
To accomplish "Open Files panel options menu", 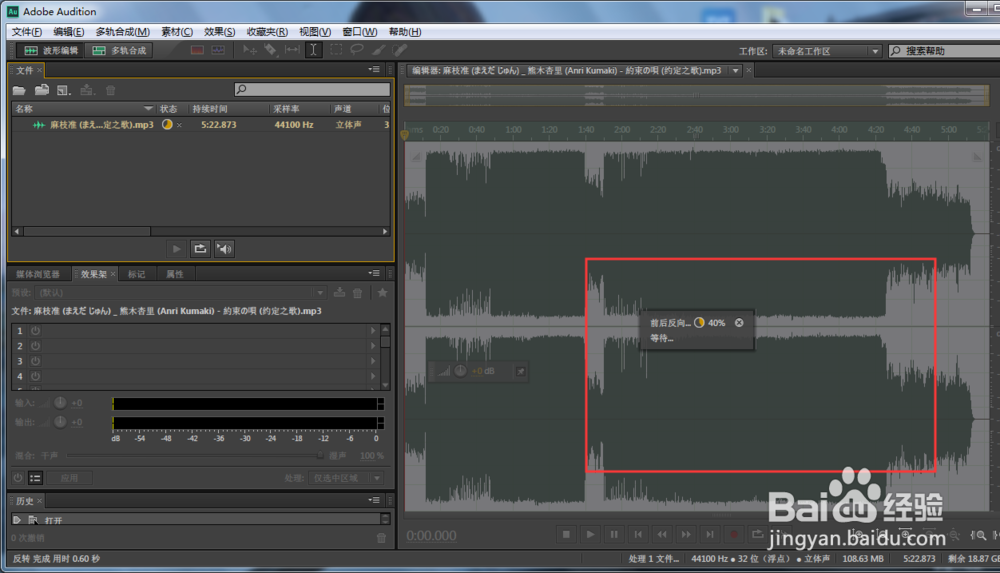I will [x=374, y=70].
